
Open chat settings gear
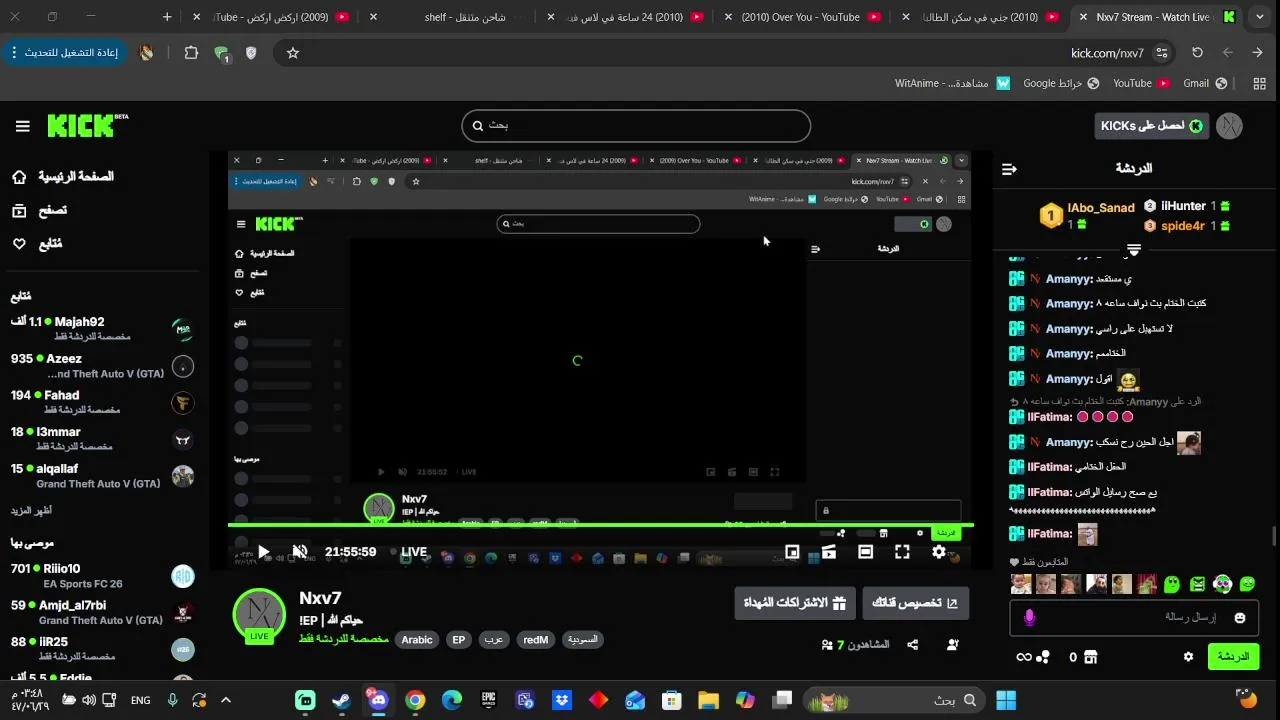tap(1188, 657)
